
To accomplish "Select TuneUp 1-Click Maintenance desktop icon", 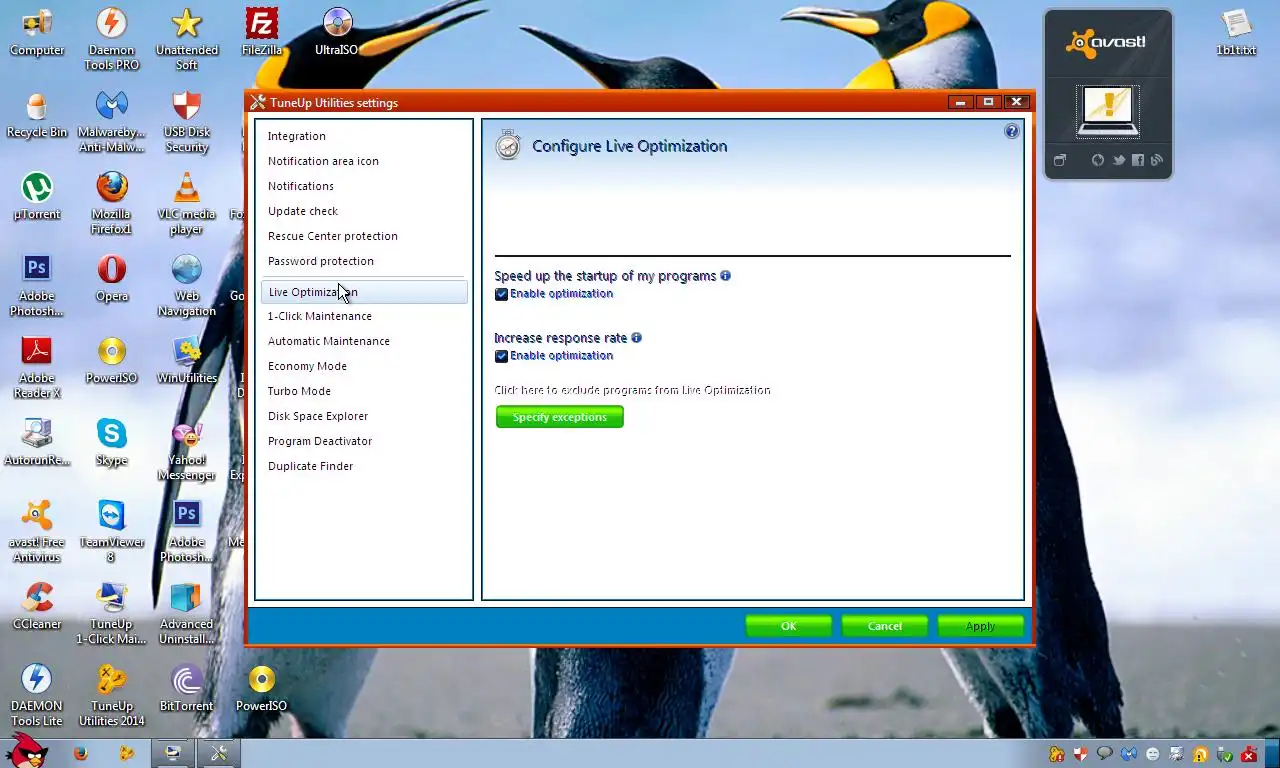I will point(111,614).
